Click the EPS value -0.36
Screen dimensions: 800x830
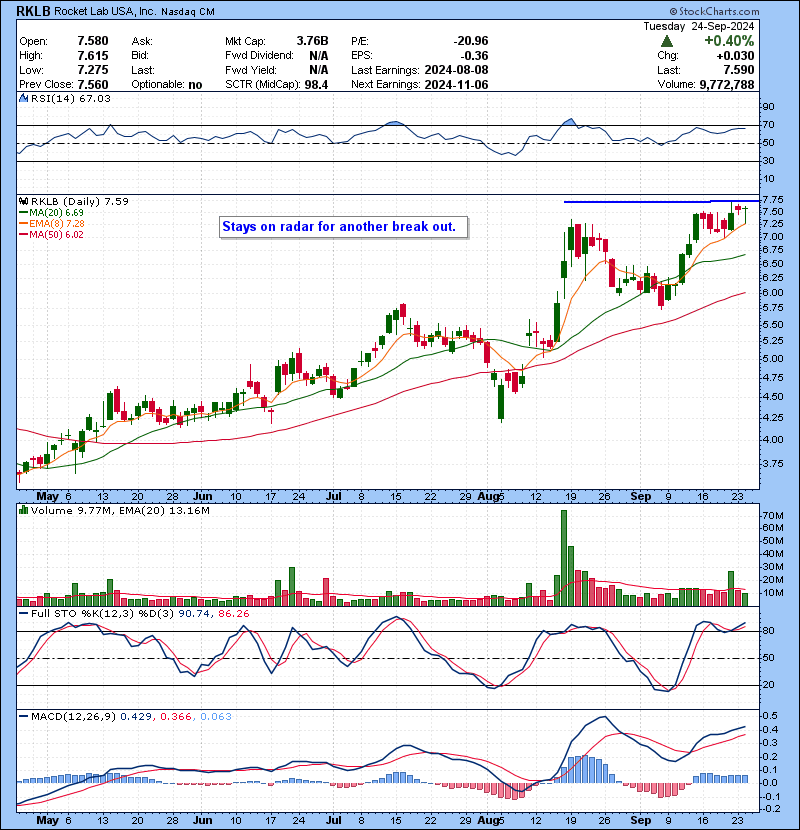click(474, 56)
